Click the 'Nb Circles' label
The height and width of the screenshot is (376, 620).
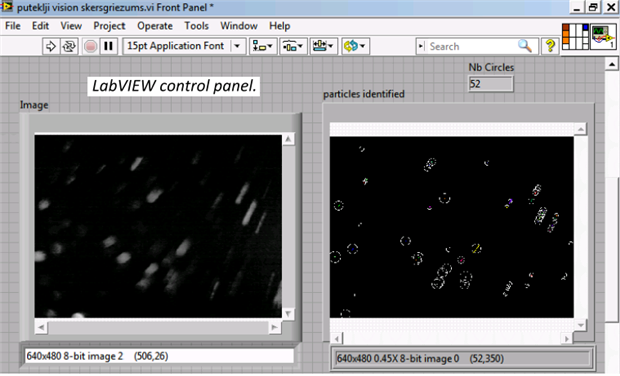(491, 68)
